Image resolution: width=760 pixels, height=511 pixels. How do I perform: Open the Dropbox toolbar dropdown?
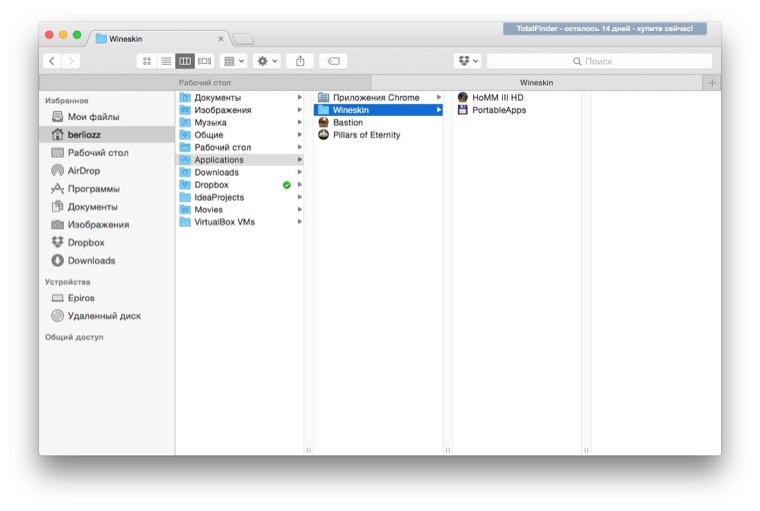(468, 61)
